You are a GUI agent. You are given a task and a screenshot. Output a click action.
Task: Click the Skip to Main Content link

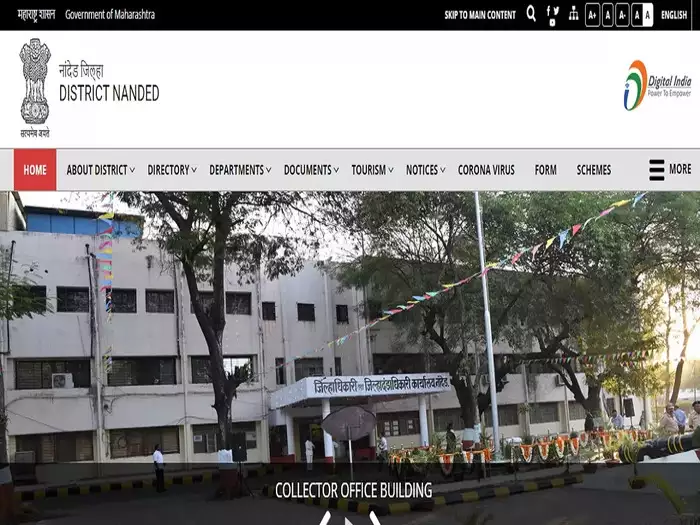[x=480, y=15]
